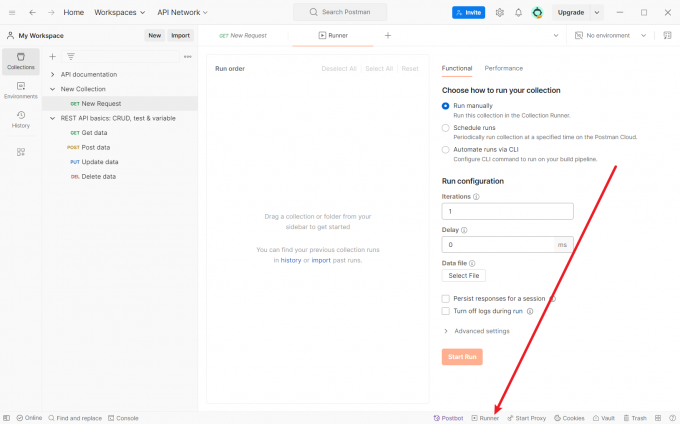Switch to the GET New Request tab

pyautogui.click(x=243, y=35)
